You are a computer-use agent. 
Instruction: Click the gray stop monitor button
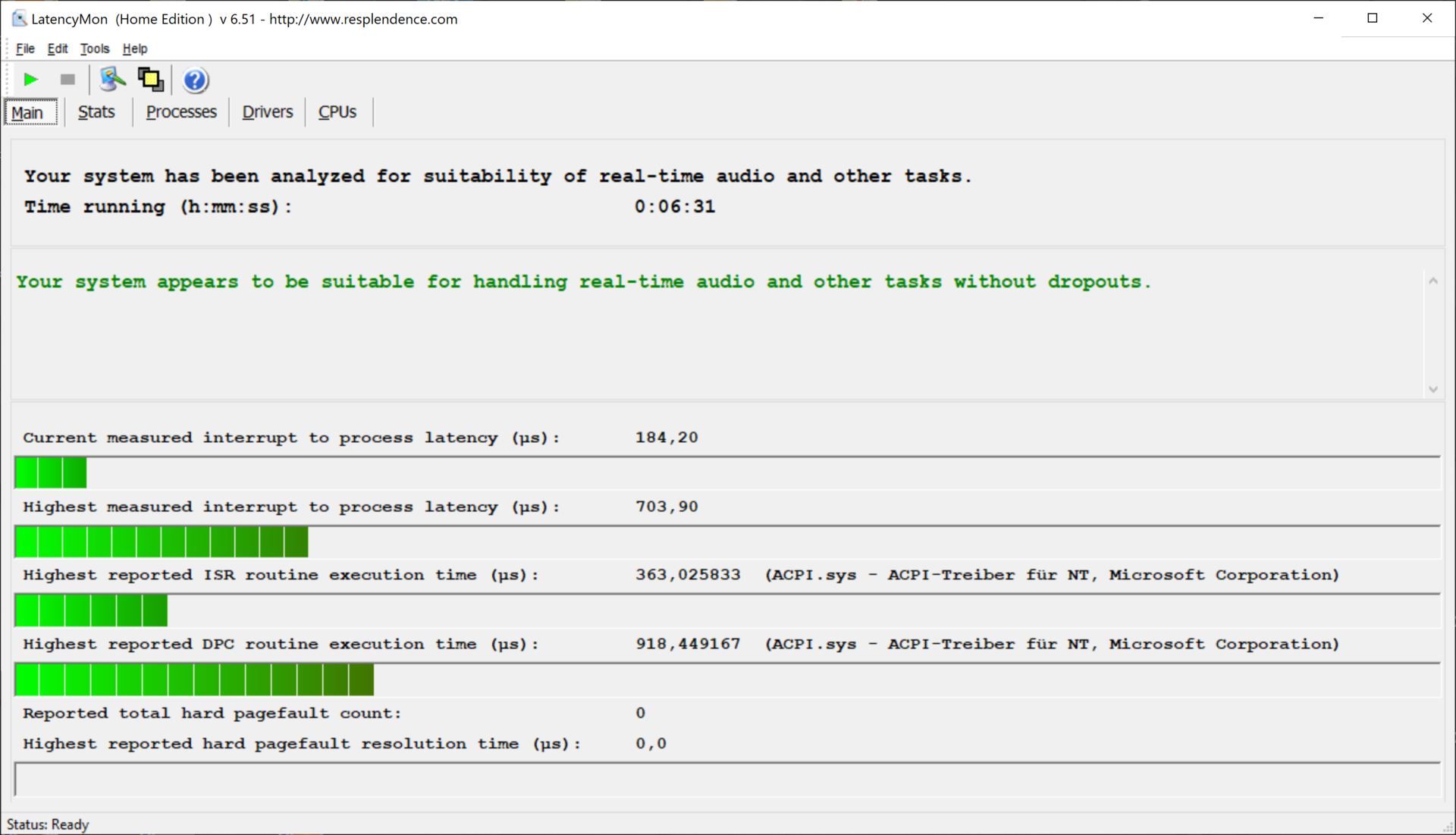click(67, 80)
